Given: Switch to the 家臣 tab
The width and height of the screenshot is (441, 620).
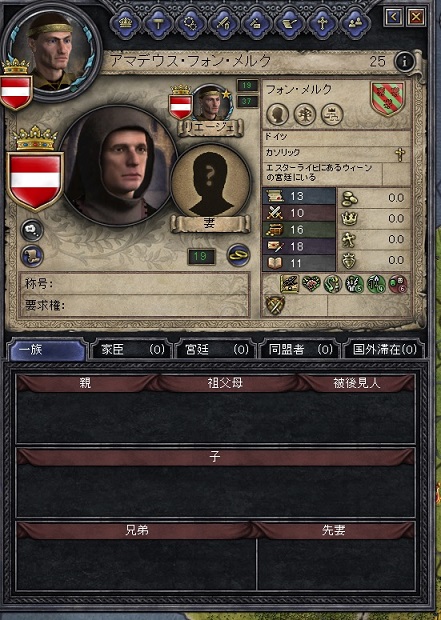Looking at the screenshot, I should click(x=131, y=350).
